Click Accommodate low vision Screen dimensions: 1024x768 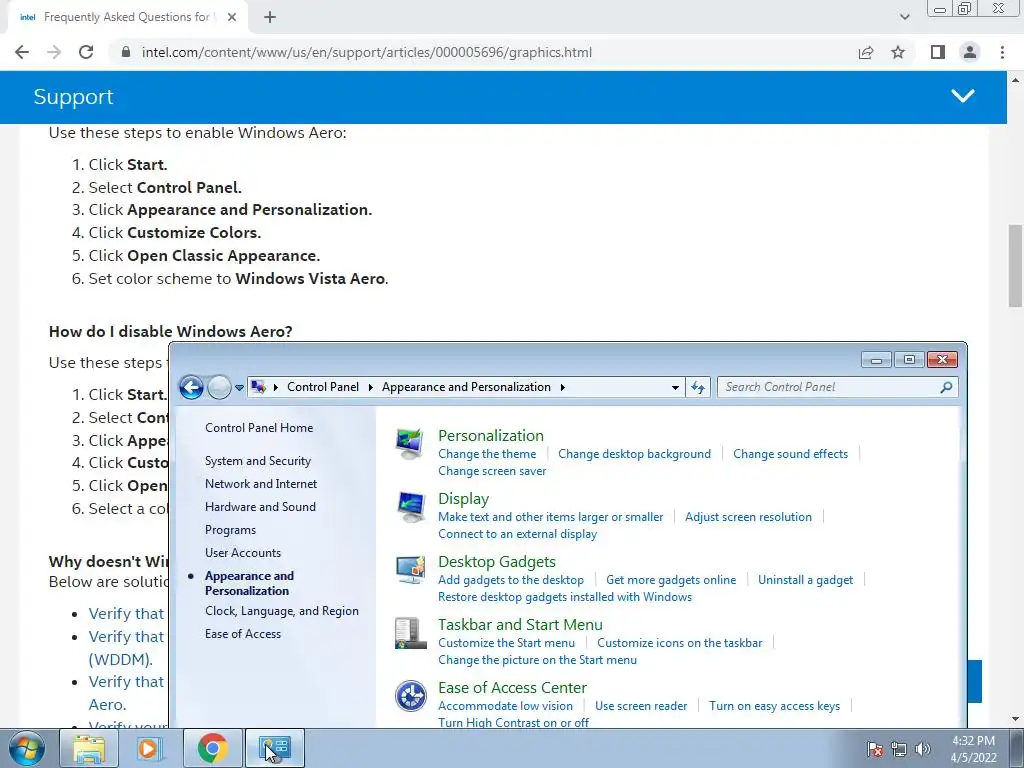click(505, 706)
